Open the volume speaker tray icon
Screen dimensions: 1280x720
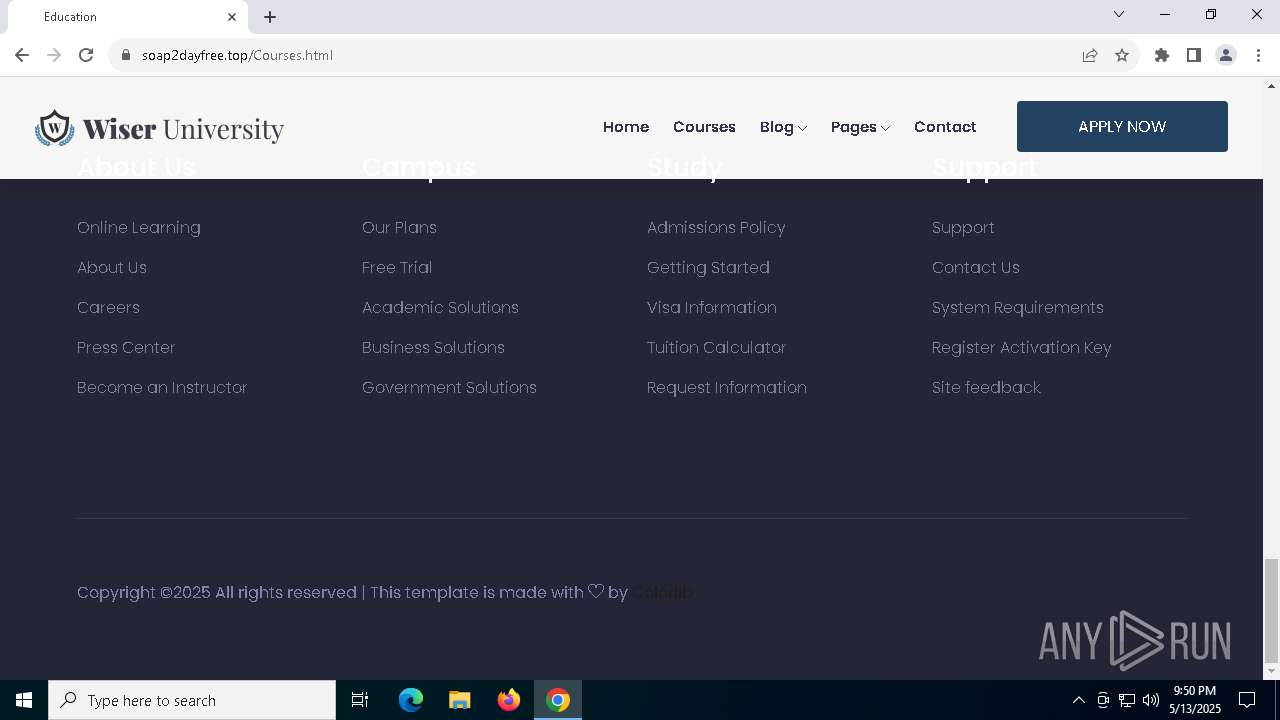tap(1151, 700)
